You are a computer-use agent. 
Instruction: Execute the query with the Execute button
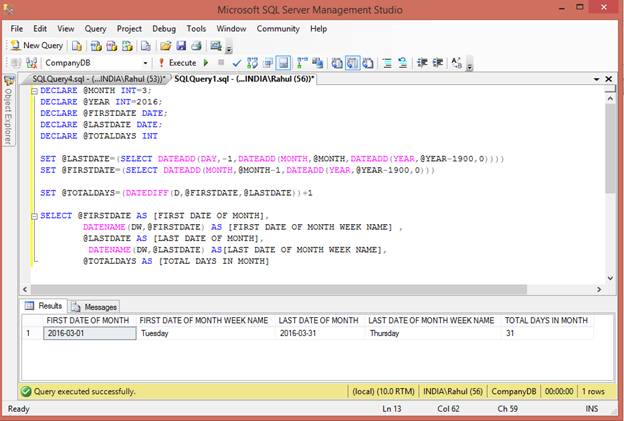(177, 63)
